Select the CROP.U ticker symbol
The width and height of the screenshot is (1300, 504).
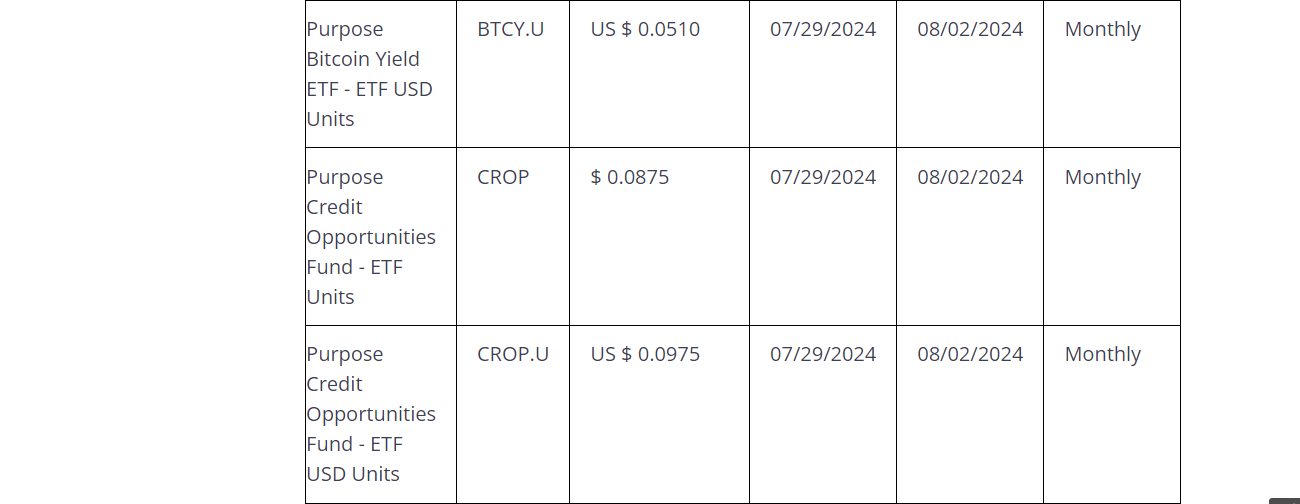point(513,354)
